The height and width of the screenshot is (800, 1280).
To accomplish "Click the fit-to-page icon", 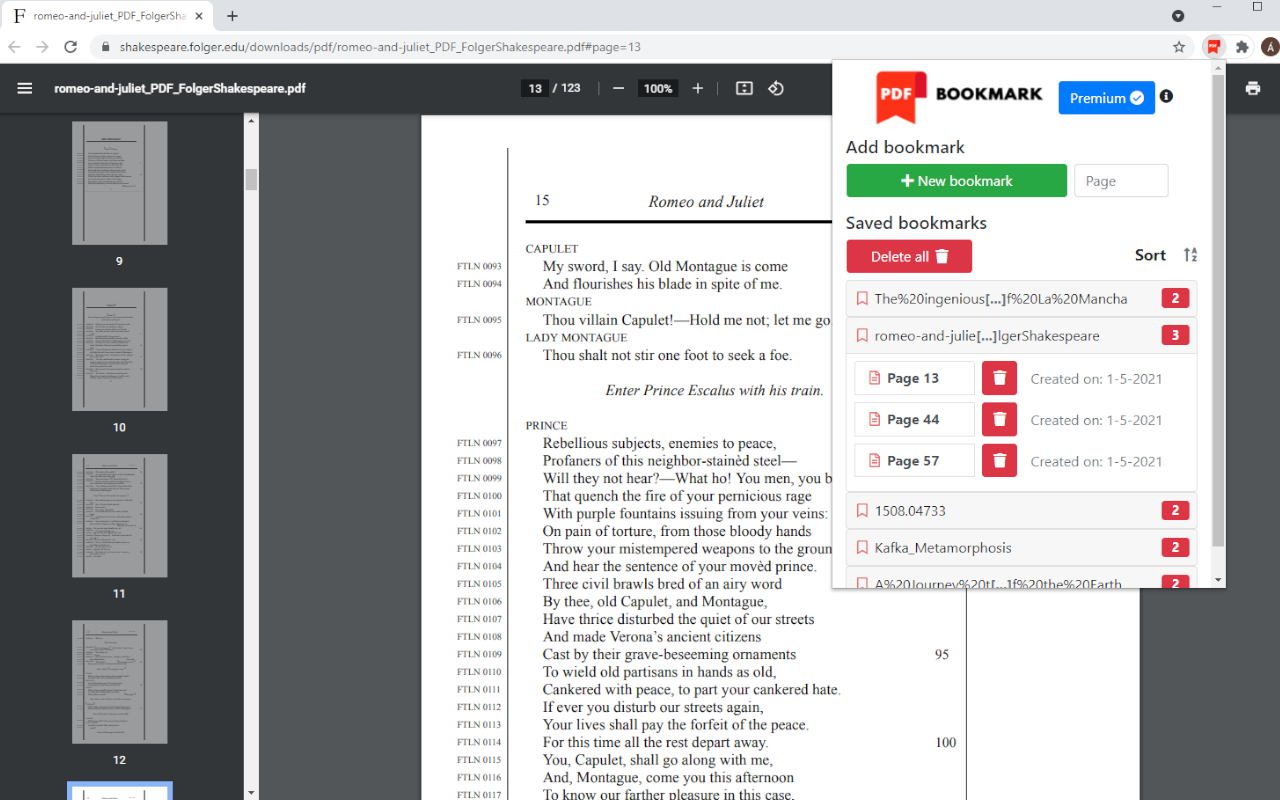I will [743, 88].
